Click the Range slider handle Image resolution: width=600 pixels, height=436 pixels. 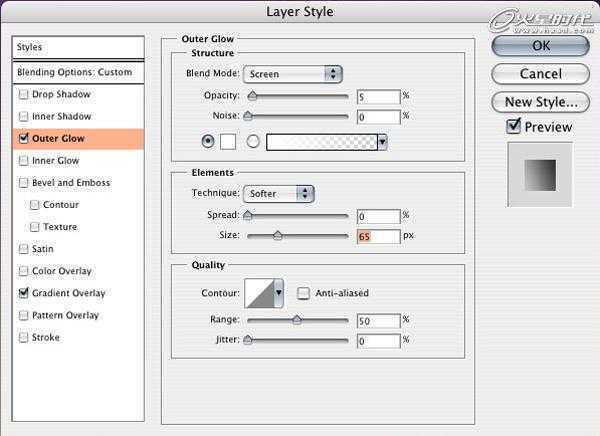[x=297, y=320]
